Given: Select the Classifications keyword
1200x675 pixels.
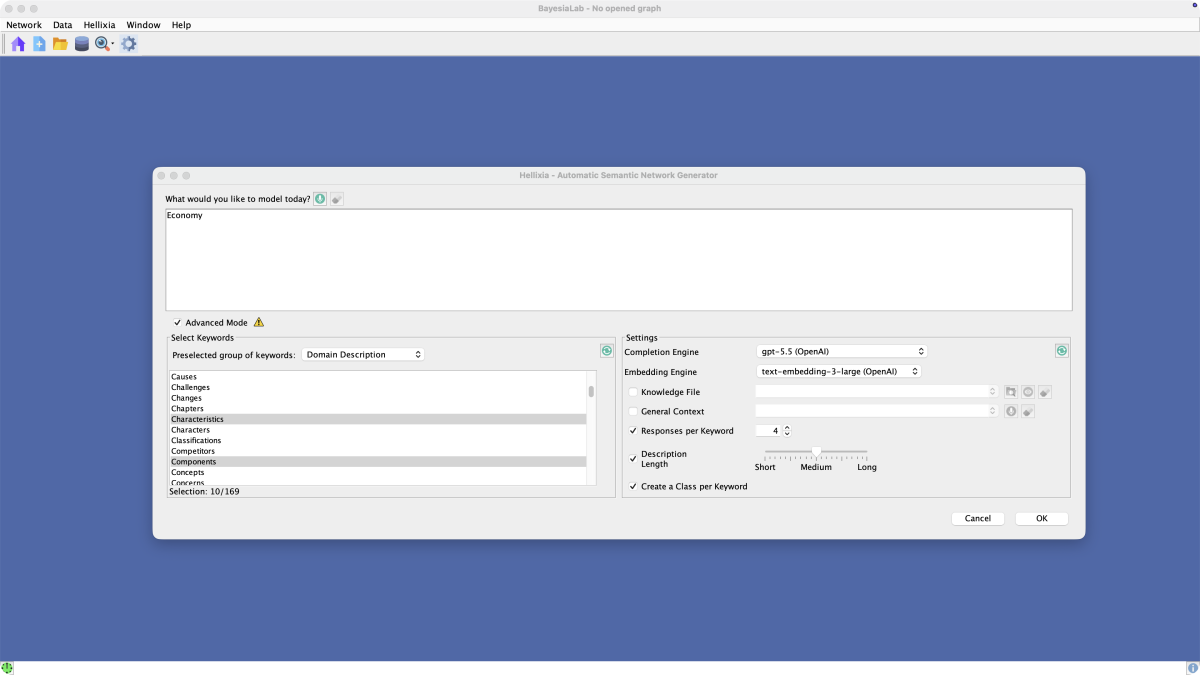Looking at the screenshot, I should [376, 440].
